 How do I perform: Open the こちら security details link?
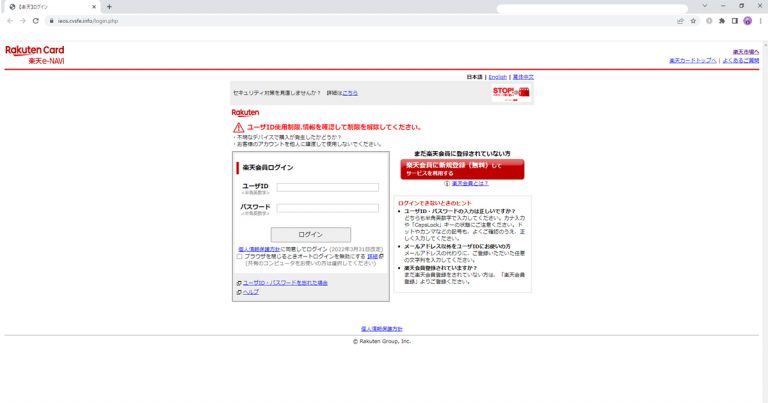tap(350, 93)
